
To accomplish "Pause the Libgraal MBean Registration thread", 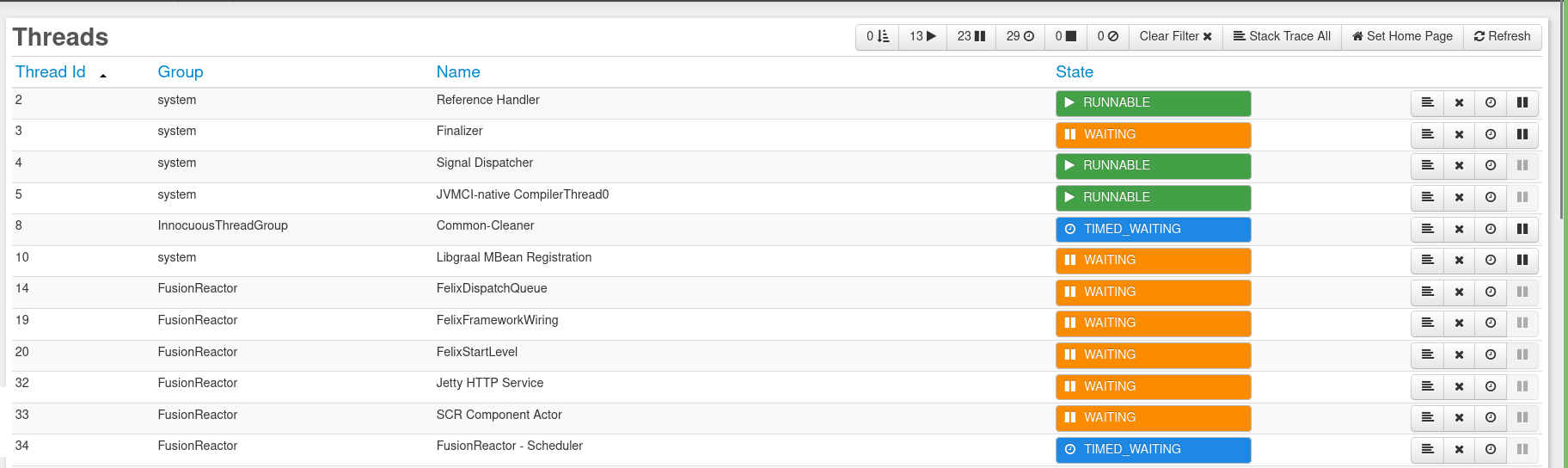I will click(x=1522, y=261).
